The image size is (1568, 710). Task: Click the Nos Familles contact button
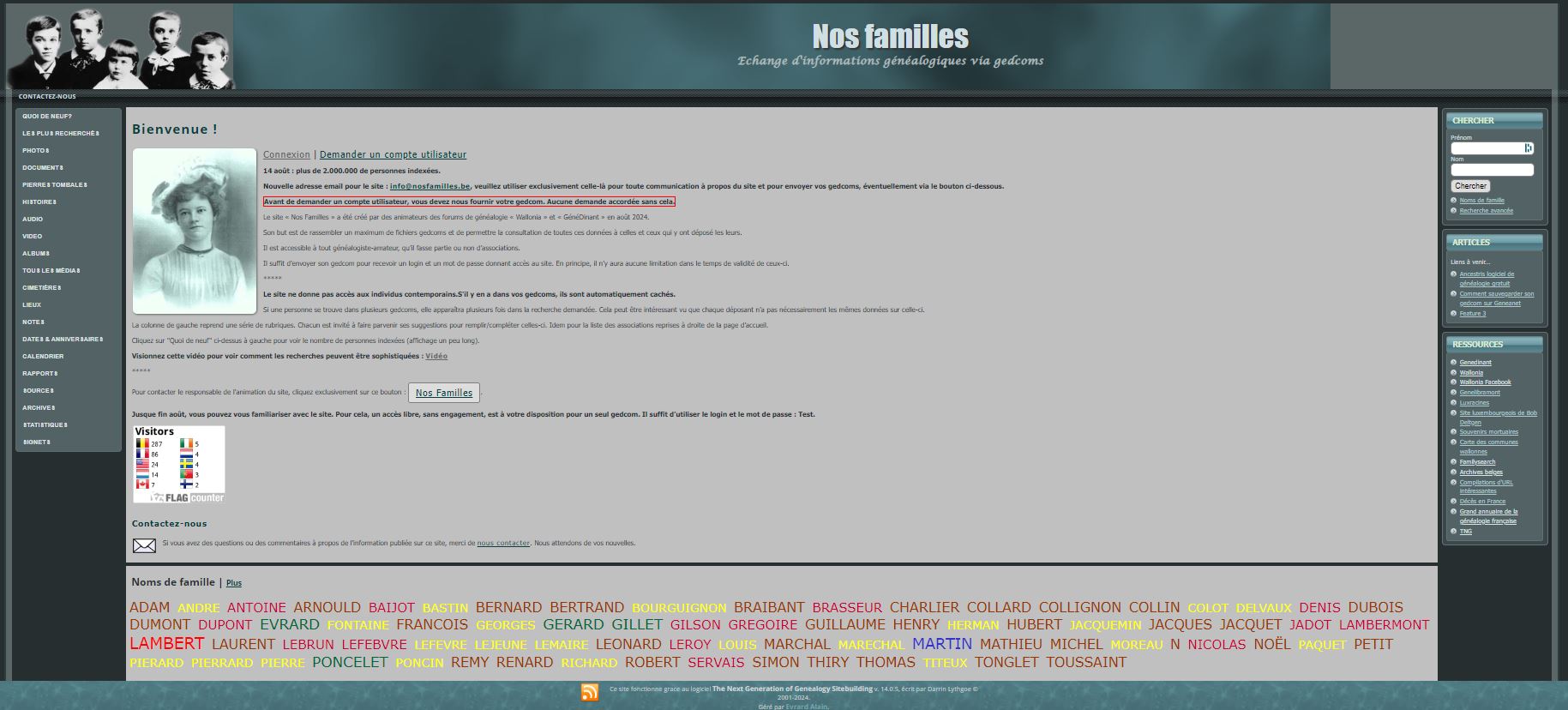[x=444, y=393]
